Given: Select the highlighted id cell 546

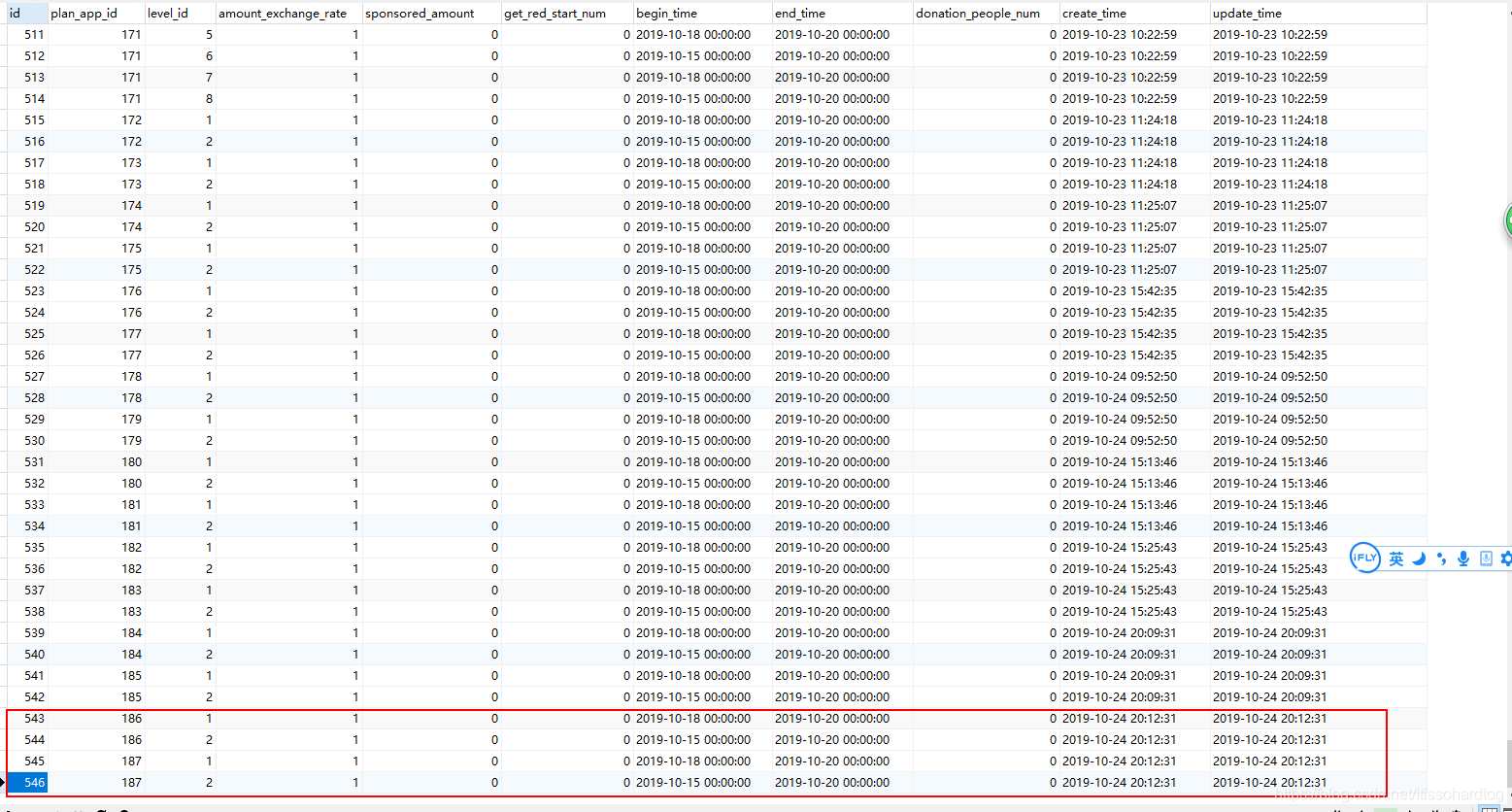Looking at the screenshot, I should pos(26,783).
